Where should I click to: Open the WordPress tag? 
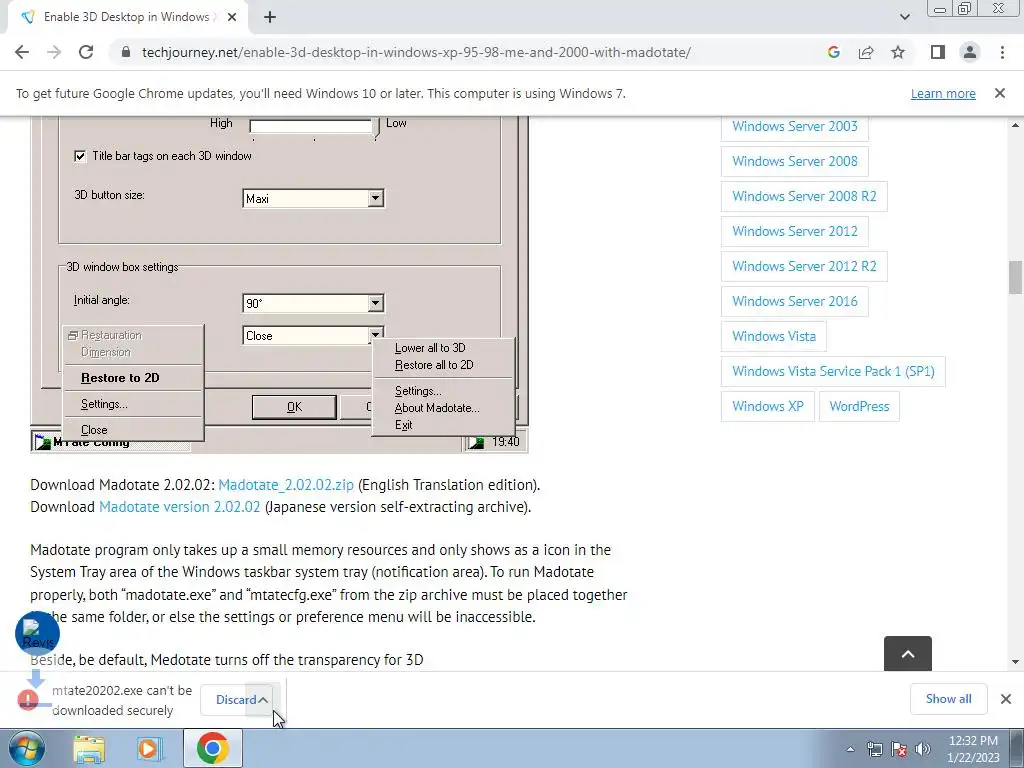pyautogui.click(x=859, y=406)
